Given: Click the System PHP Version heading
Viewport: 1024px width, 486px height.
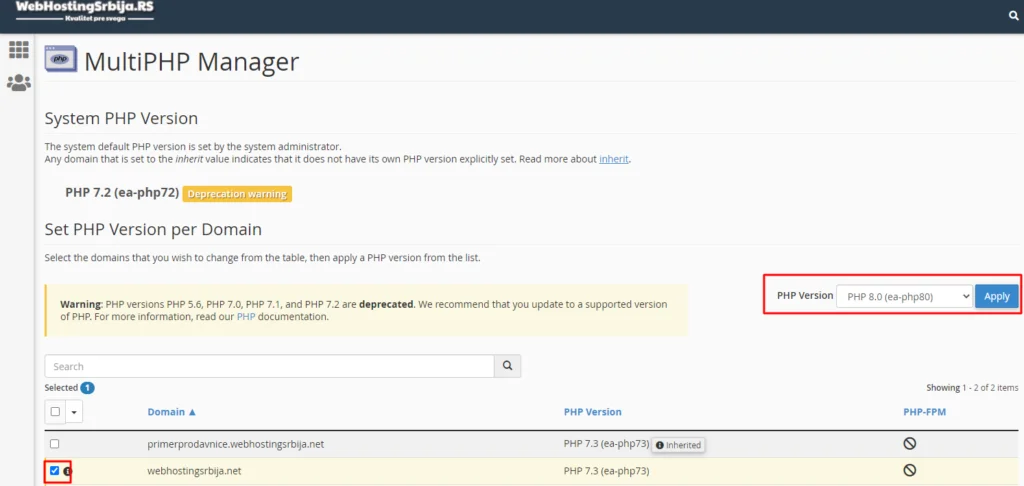Looking at the screenshot, I should [x=121, y=119].
